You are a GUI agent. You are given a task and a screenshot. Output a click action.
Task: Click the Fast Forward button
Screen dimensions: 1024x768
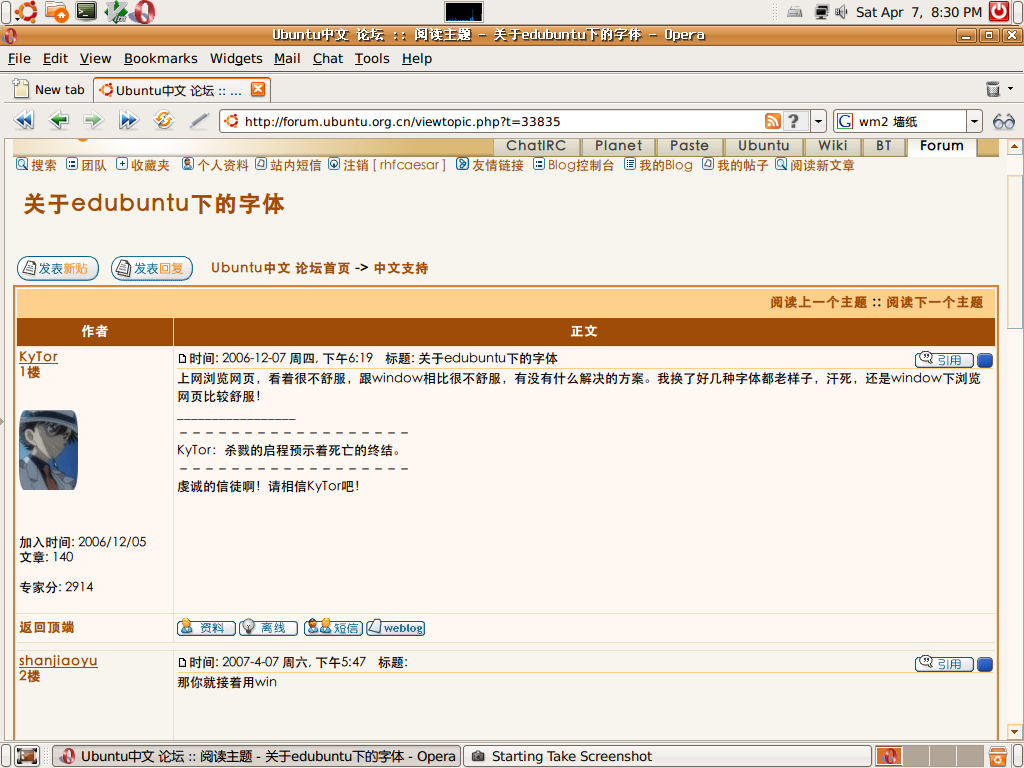(x=129, y=120)
